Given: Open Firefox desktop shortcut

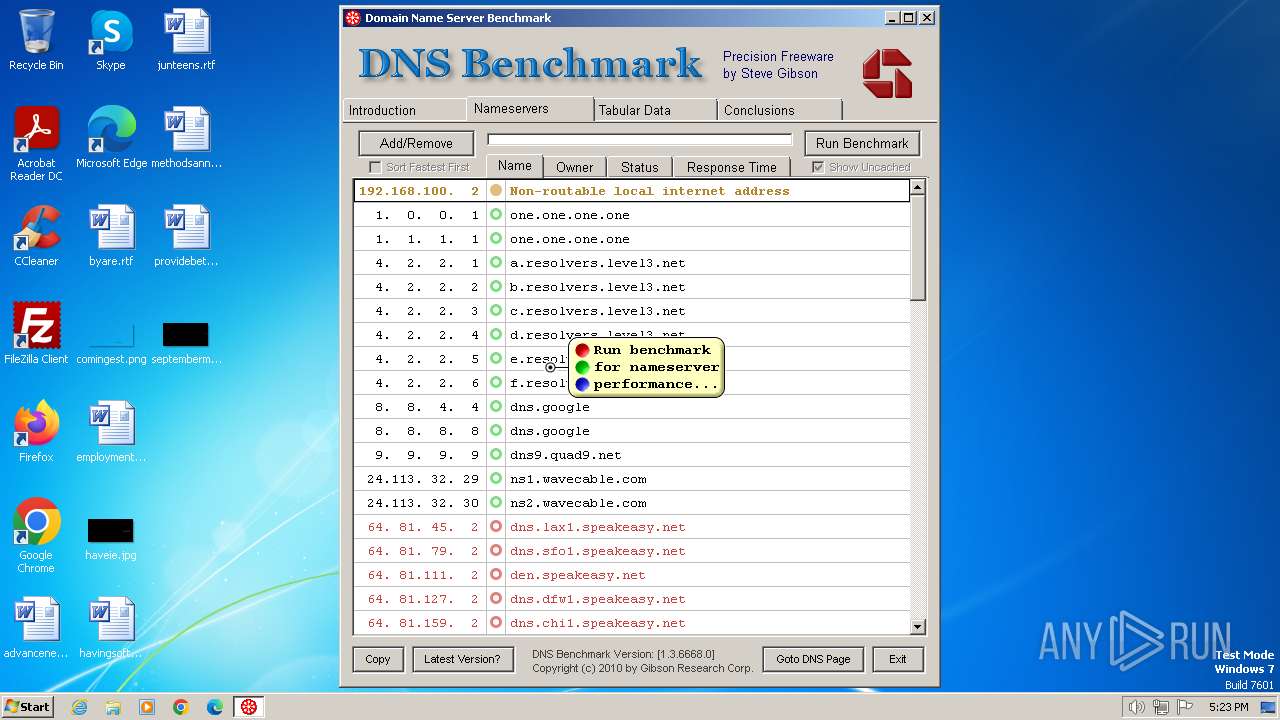Looking at the screenshot, I should (36, 432).
